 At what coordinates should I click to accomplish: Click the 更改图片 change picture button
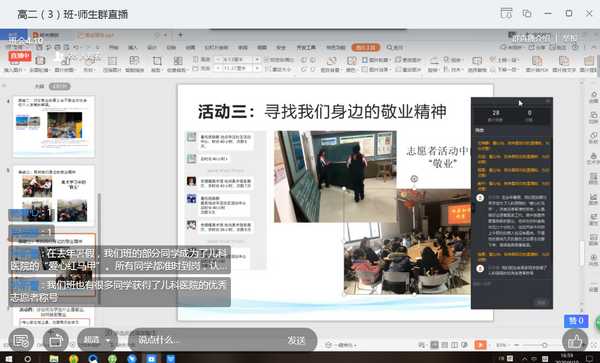[408, 60]
